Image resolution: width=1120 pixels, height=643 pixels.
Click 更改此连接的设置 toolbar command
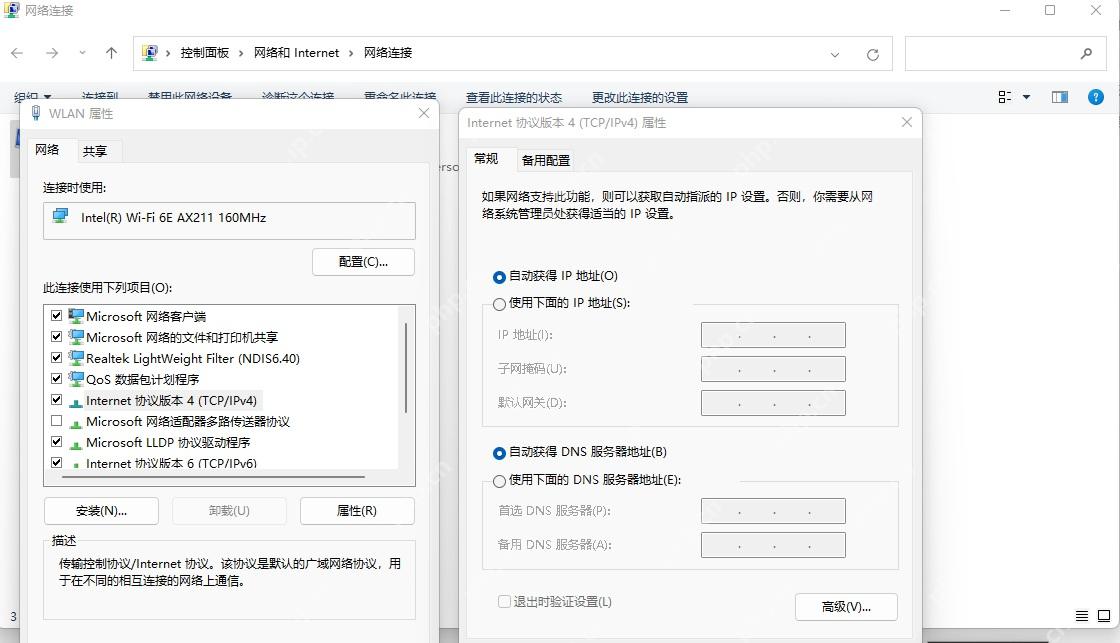pos(640,98)
